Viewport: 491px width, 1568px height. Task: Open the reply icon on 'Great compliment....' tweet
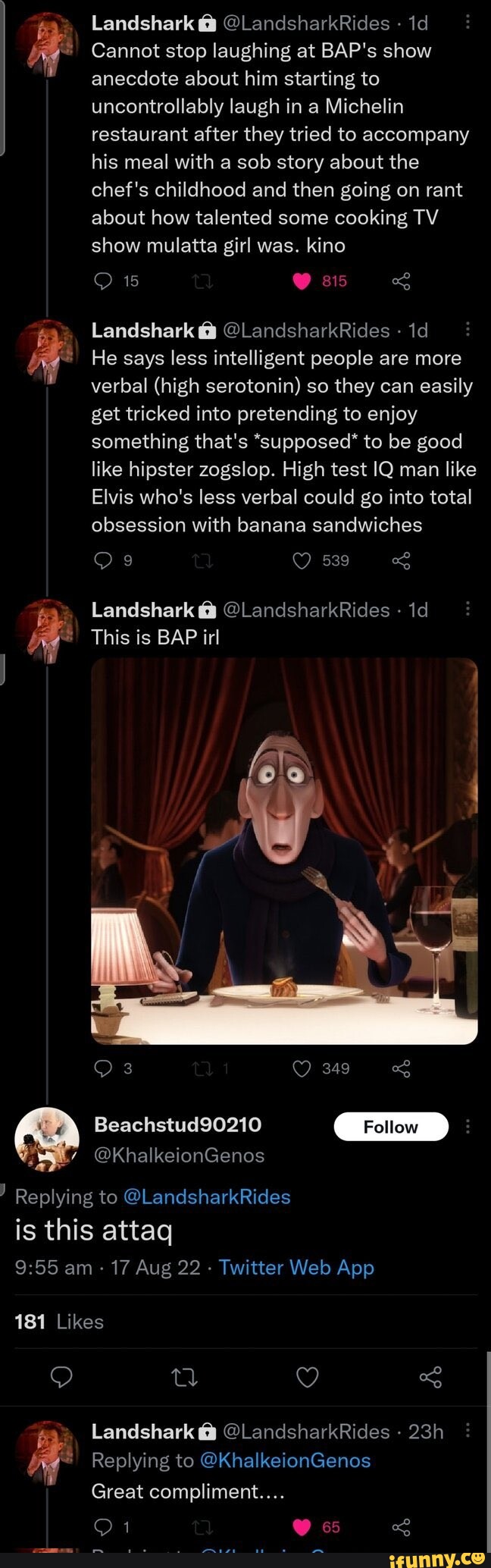[x=103, y=1523]
